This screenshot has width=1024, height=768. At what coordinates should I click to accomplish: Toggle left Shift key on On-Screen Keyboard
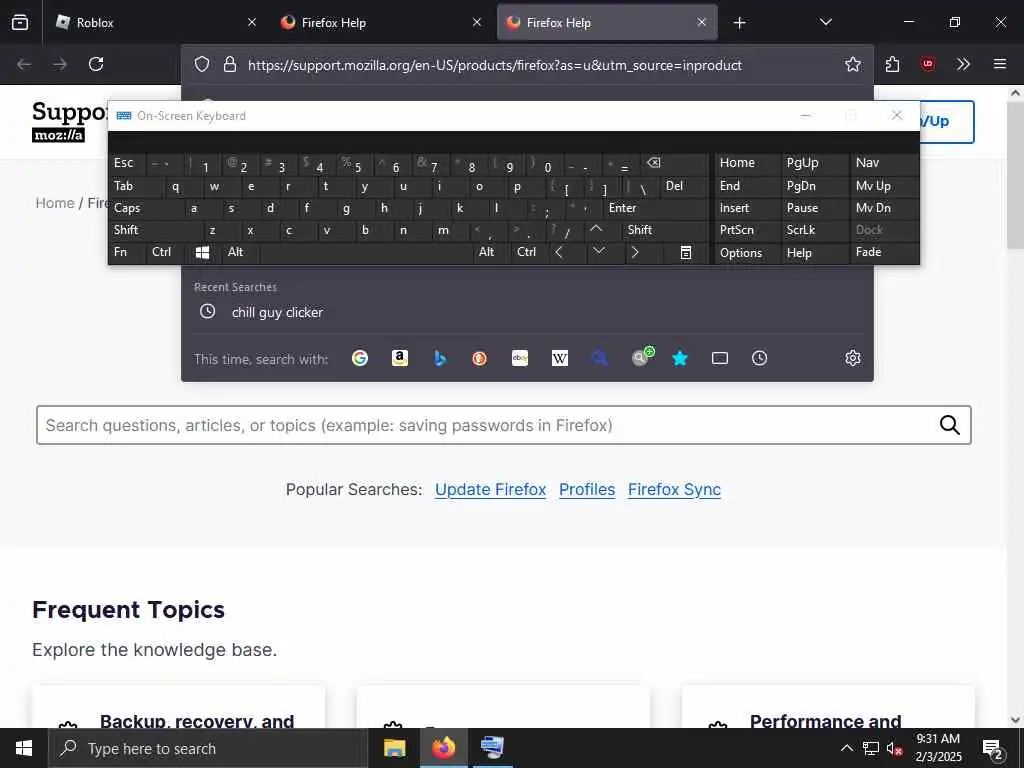point(156,230)
